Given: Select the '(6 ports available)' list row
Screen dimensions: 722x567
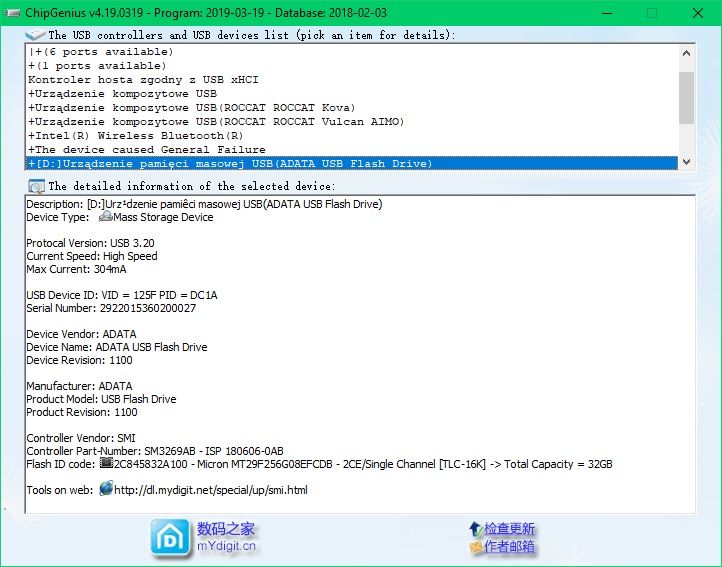Looking at the screenshot, I should coord(352,52).
